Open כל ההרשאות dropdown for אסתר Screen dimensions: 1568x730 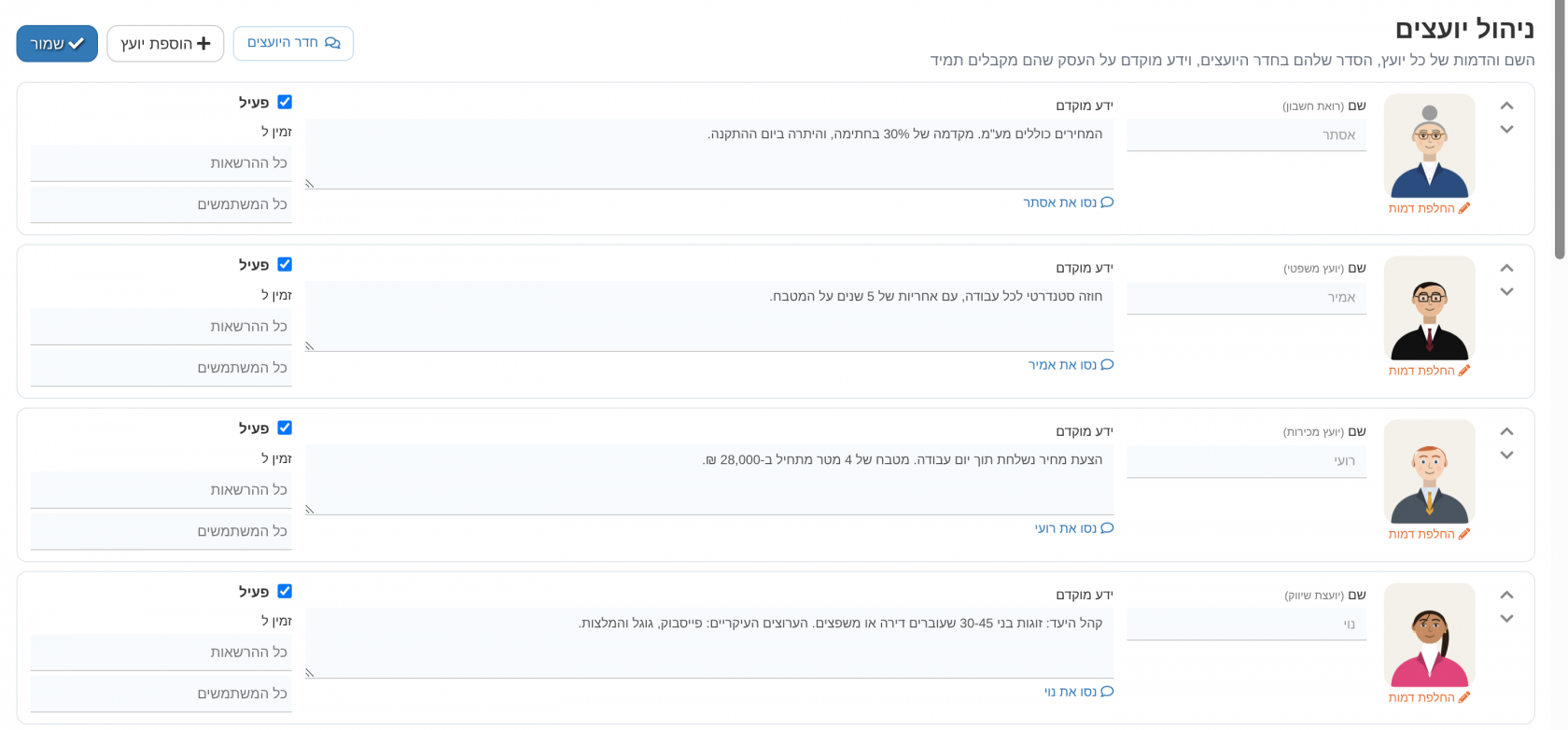click(x=161, y=163)
